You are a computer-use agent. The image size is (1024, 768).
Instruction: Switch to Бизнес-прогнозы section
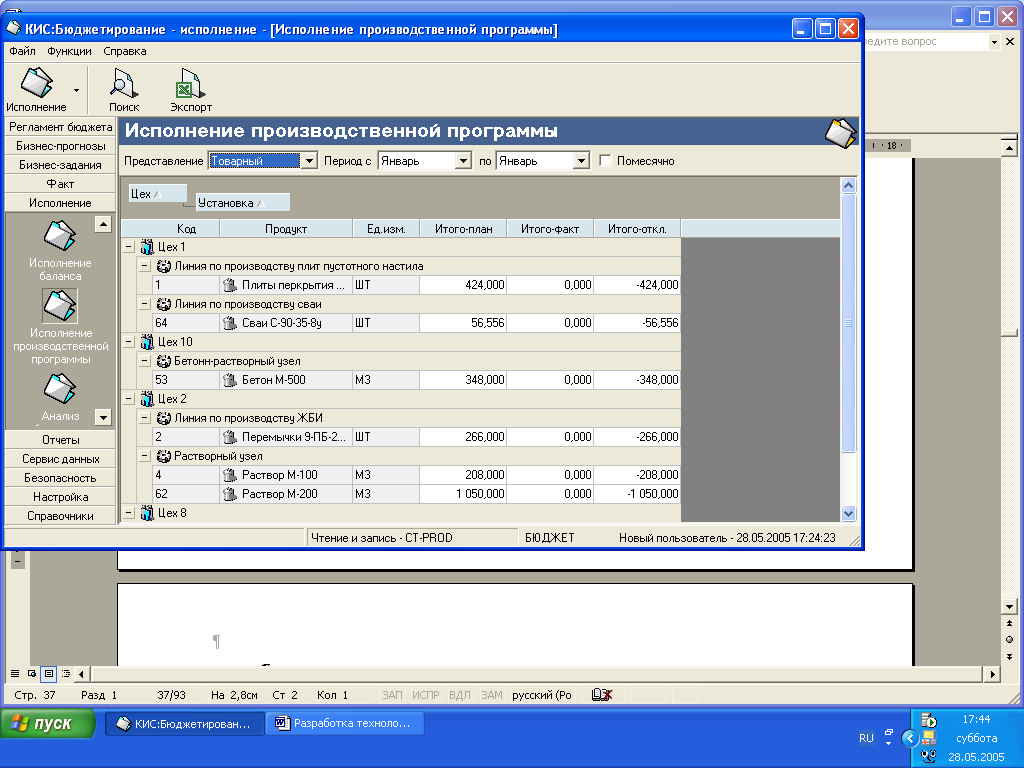click(x=60, y=146)
